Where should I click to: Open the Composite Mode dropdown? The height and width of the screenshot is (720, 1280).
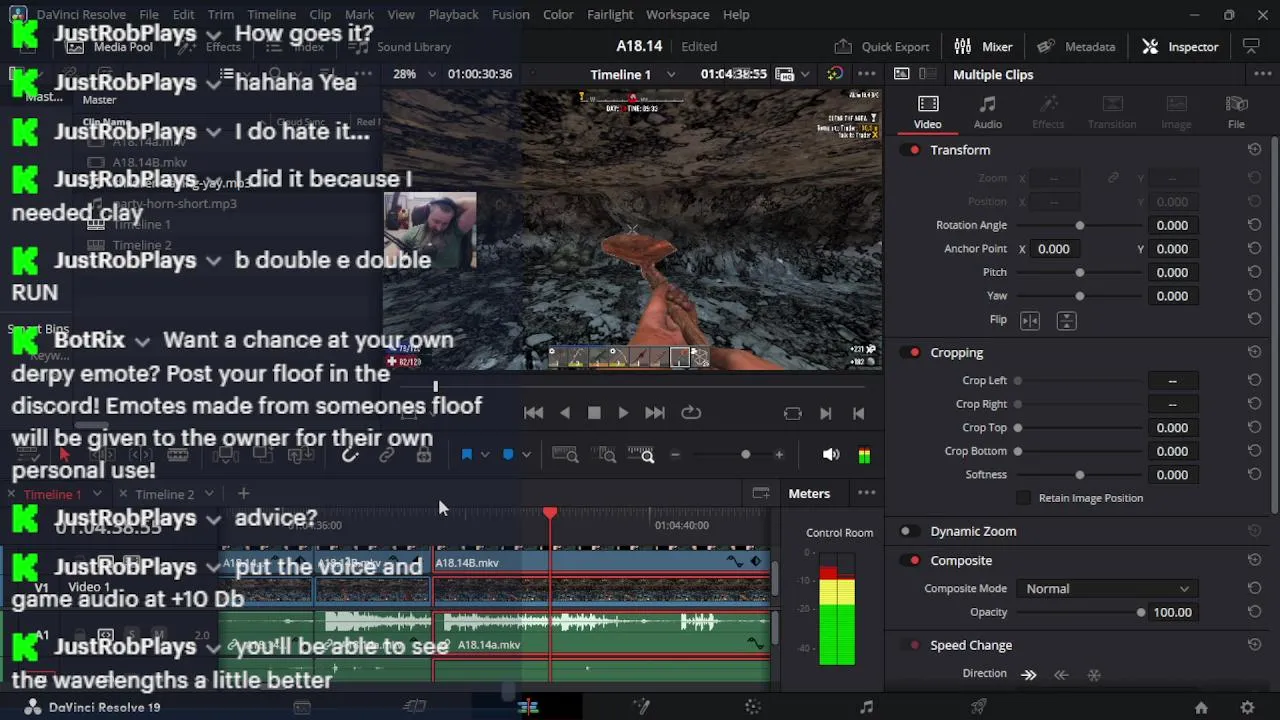tap(1107, 589)
